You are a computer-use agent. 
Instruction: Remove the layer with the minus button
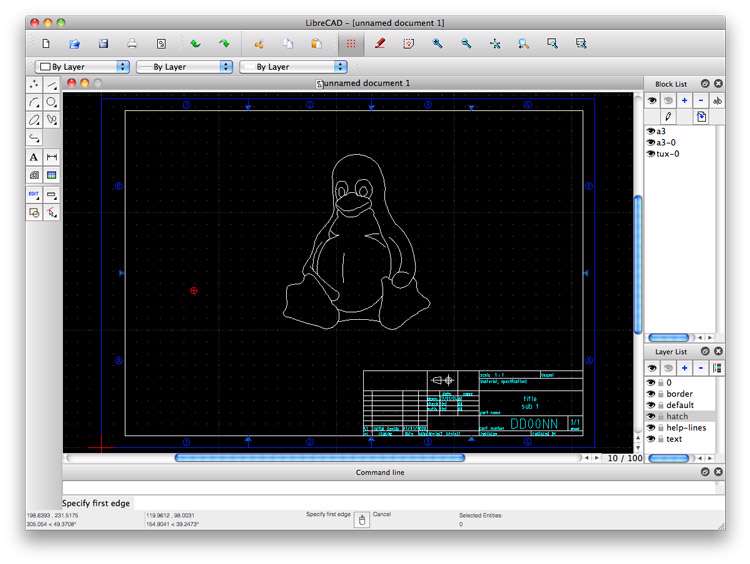coord(701,368)
